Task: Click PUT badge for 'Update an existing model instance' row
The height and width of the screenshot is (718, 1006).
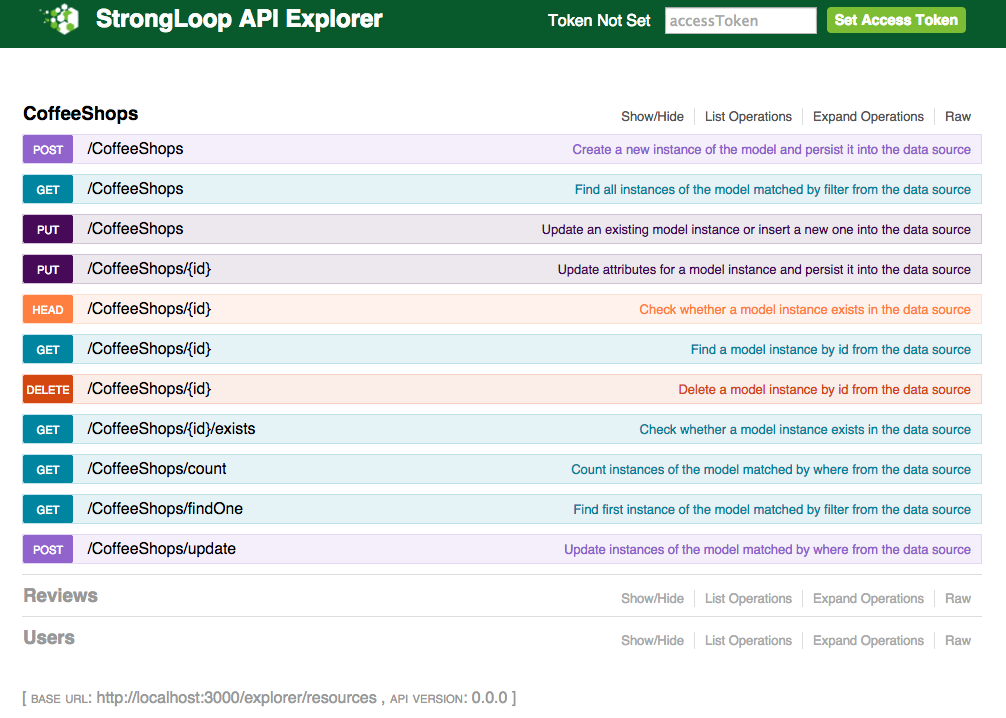Action: (x=48, y=230)
